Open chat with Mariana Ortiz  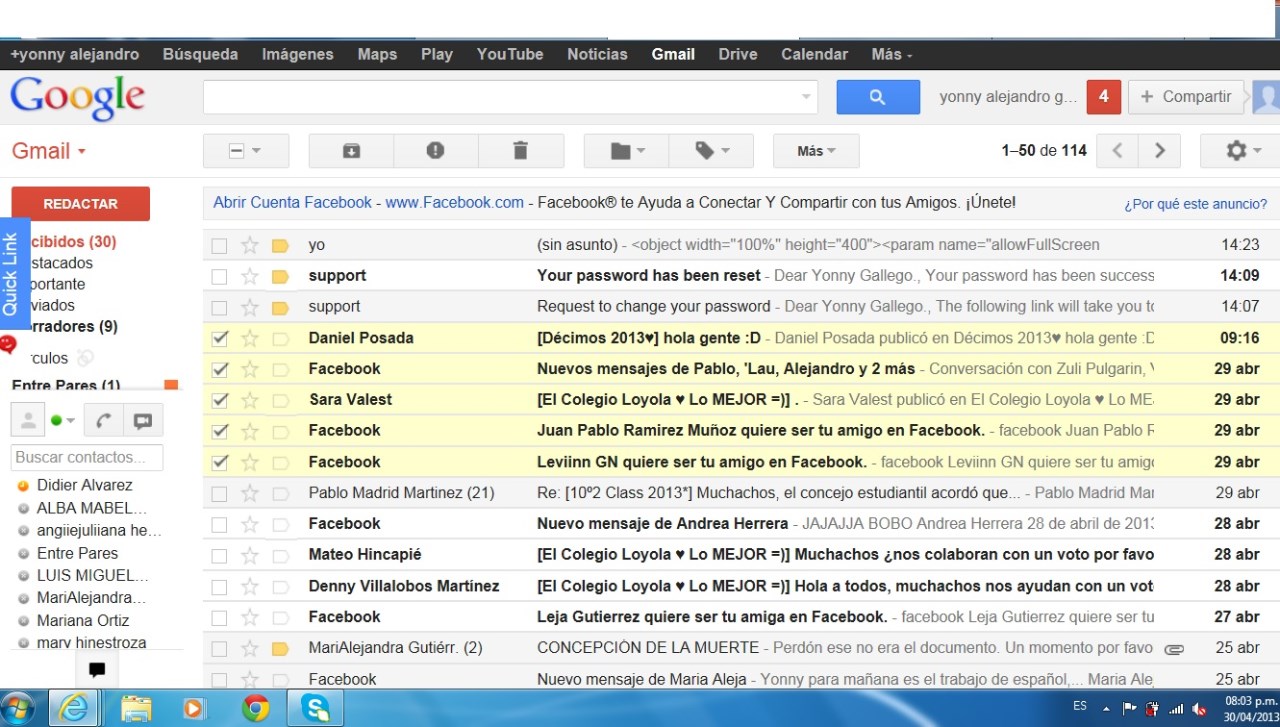[x=83, y=621]
